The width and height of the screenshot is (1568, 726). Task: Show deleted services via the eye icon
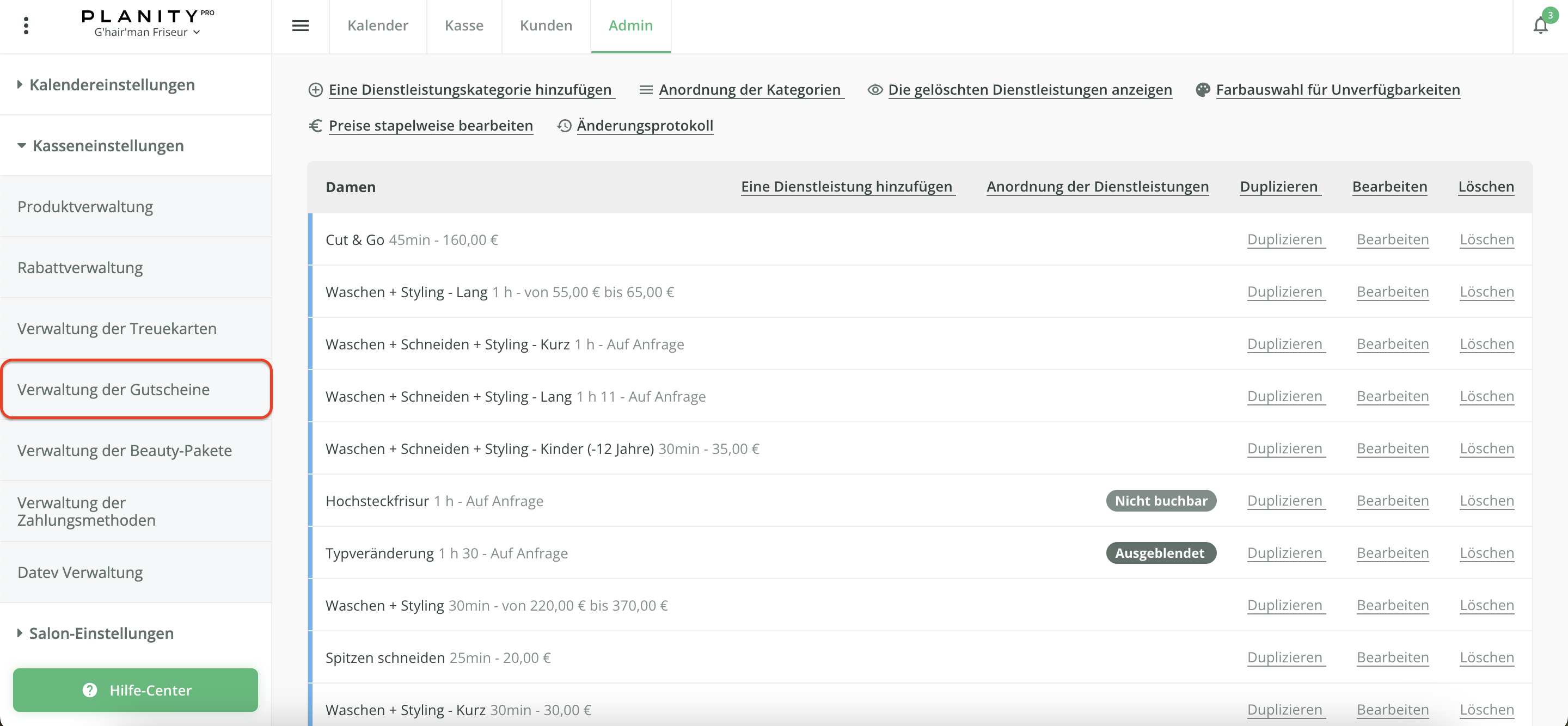(x=875, y=90)
